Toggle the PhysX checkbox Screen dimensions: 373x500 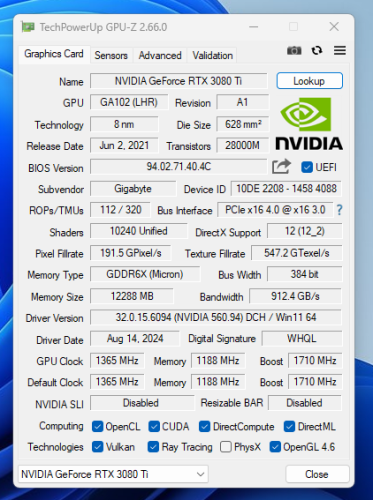pos(226,447)
